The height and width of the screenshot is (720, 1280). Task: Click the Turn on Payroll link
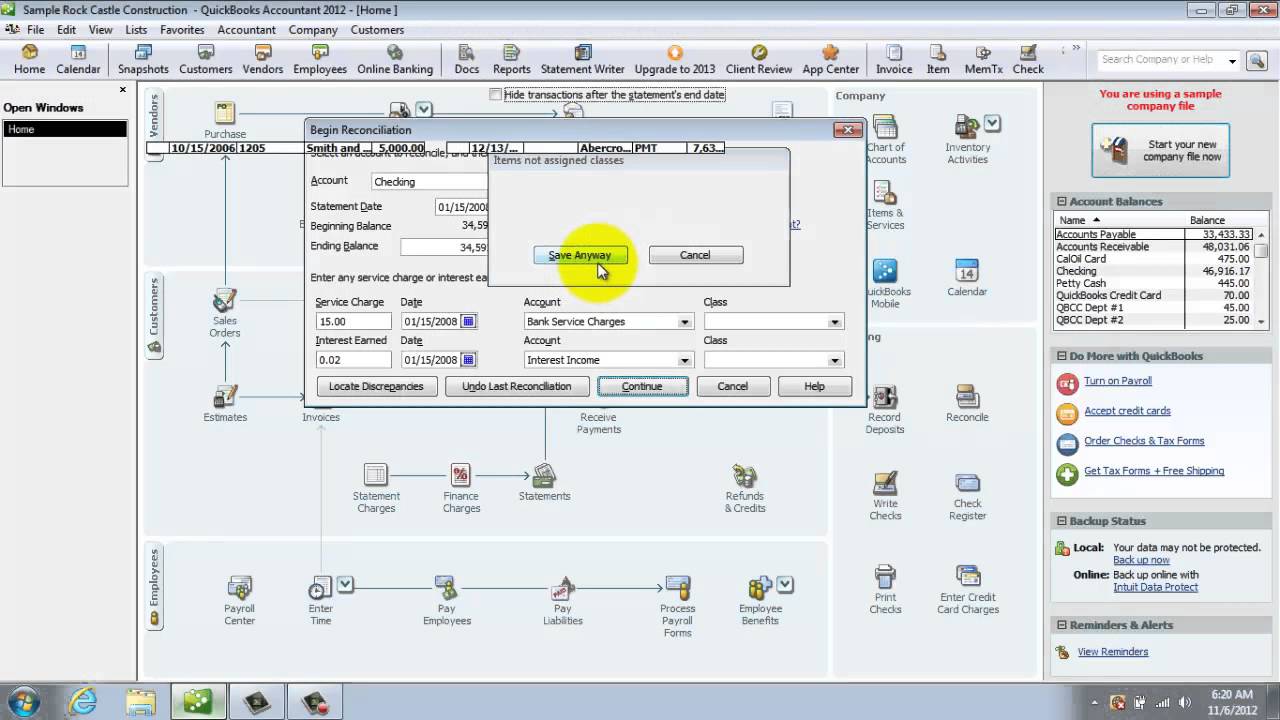(x=1118, y=381)
